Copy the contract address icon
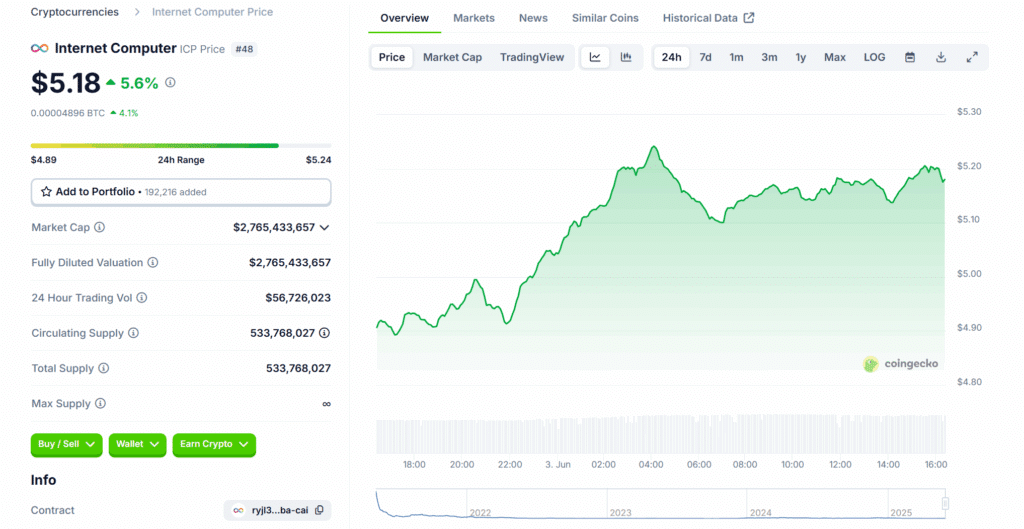Viewport: 1024px width, 529px height. (319, 510)
